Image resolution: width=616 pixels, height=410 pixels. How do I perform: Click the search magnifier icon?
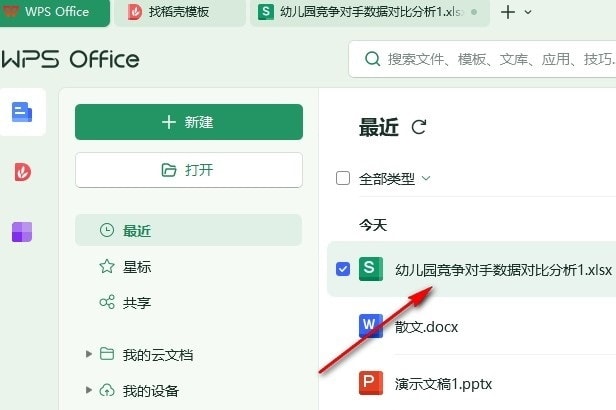point(372,59)
